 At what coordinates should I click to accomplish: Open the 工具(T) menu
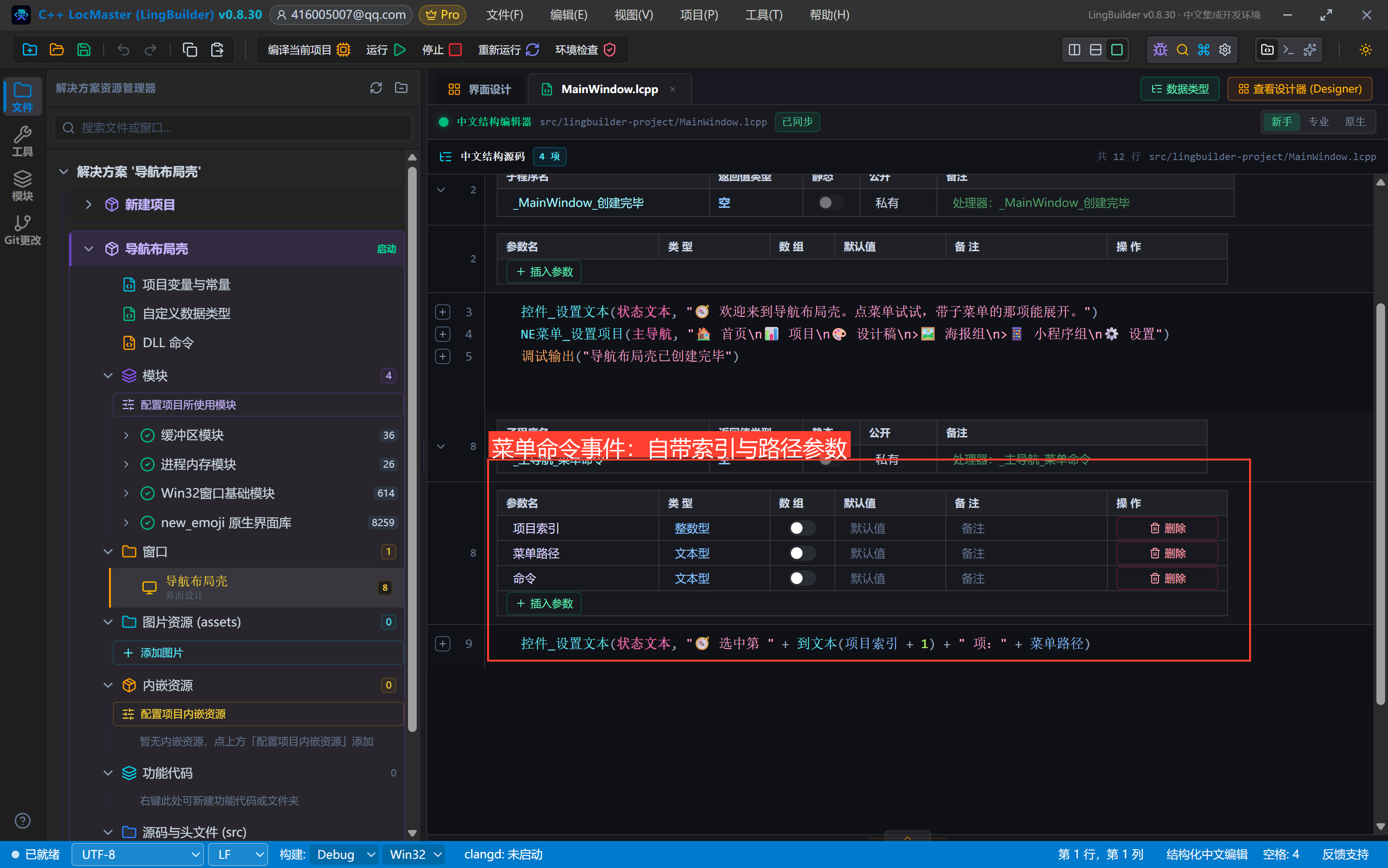click(x=763, y=15)
